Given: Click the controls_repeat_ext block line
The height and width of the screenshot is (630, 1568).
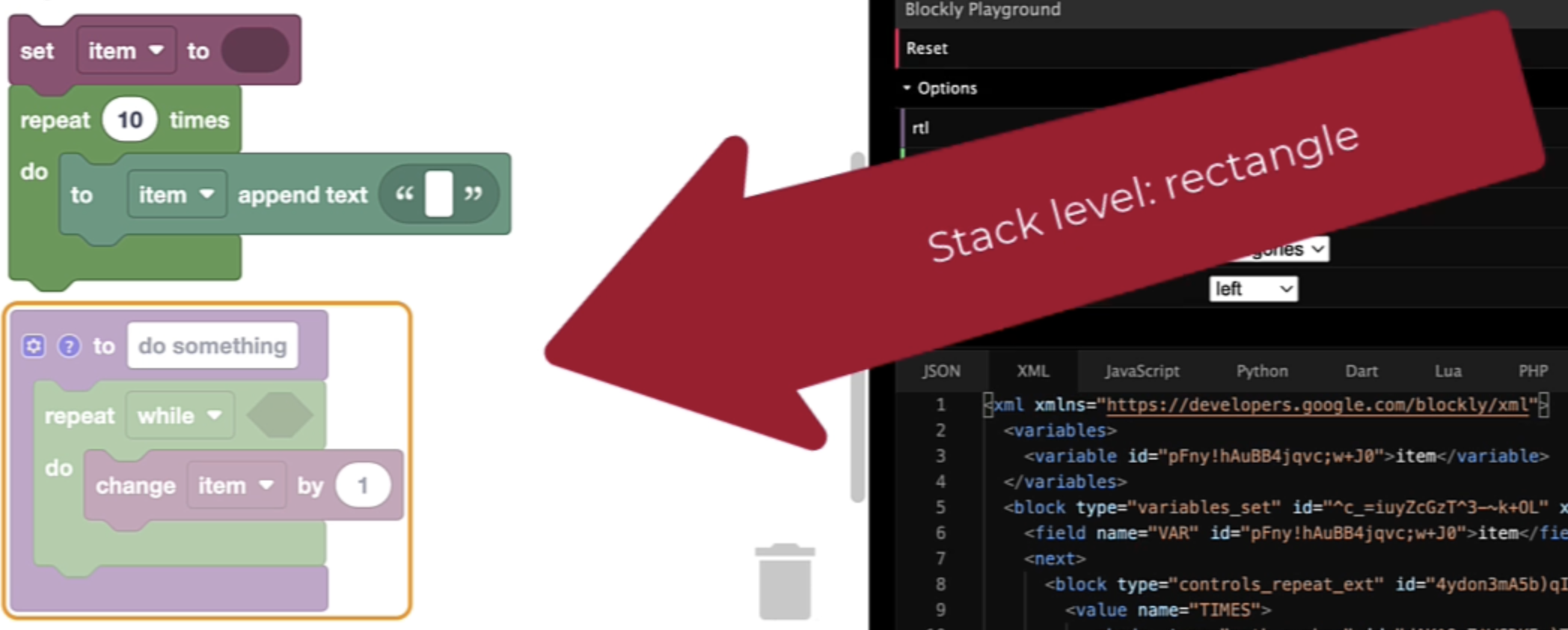Looking at the screenshot, I should point(1306,584).
